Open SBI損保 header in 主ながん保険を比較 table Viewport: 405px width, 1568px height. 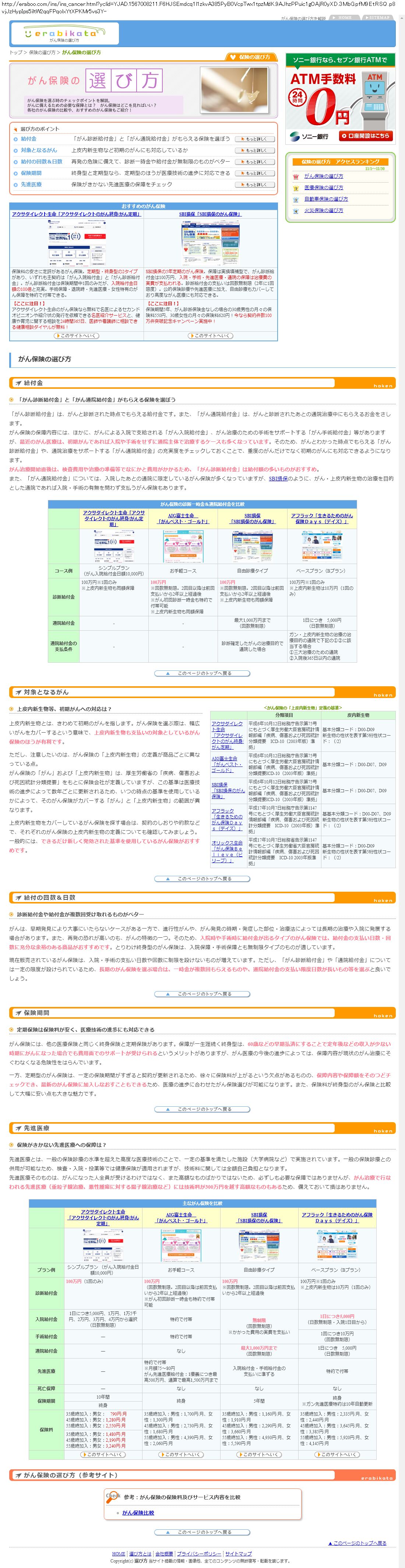point(259,1218)
